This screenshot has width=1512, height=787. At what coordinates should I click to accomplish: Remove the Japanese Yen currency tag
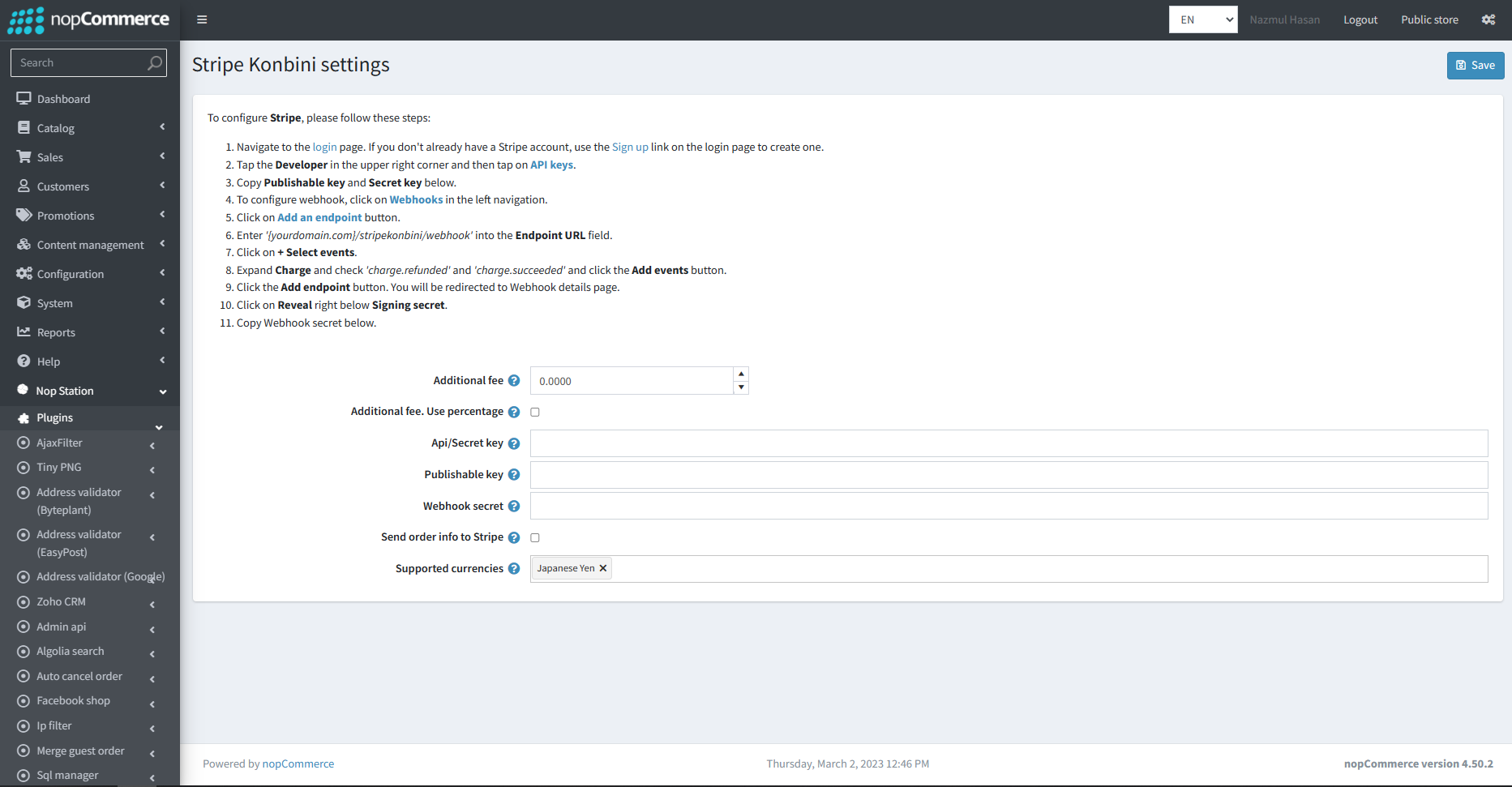[603, 568]
